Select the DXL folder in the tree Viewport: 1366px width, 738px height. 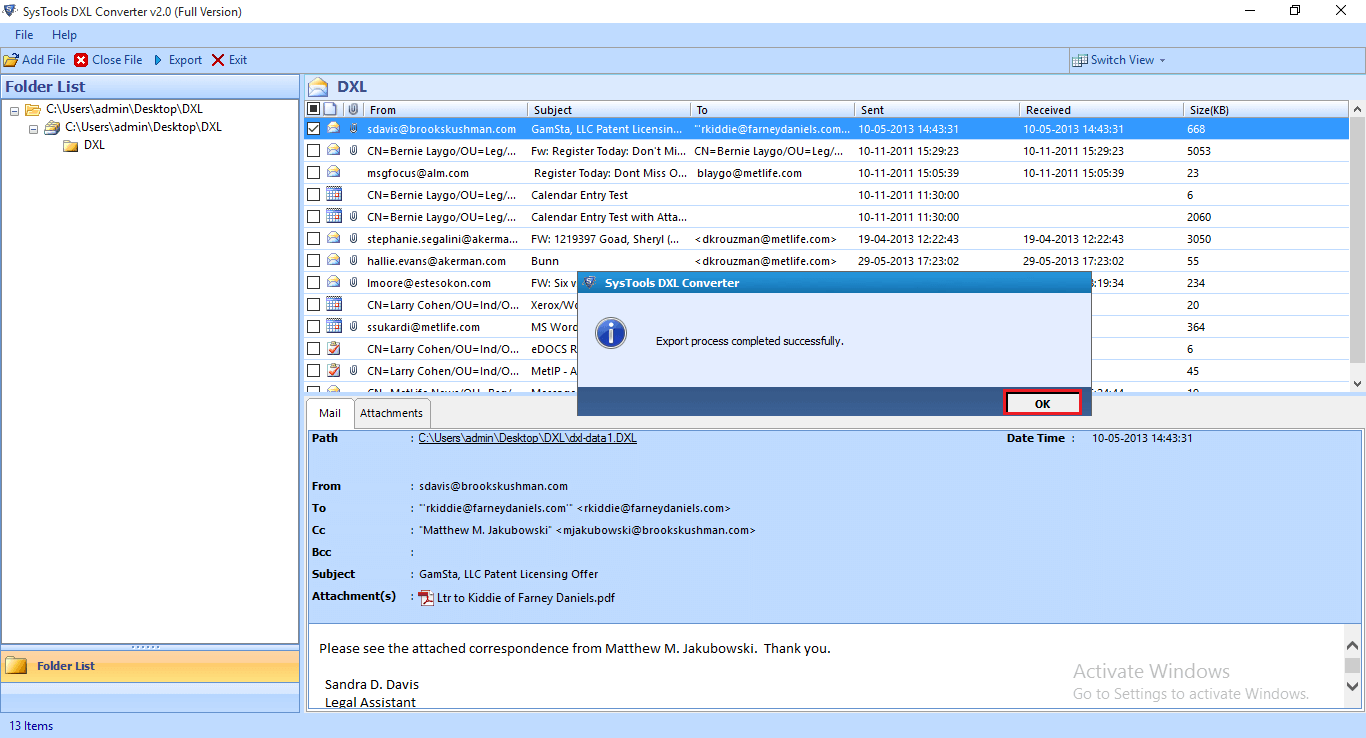pyautogui.click(x=94, y=145)
